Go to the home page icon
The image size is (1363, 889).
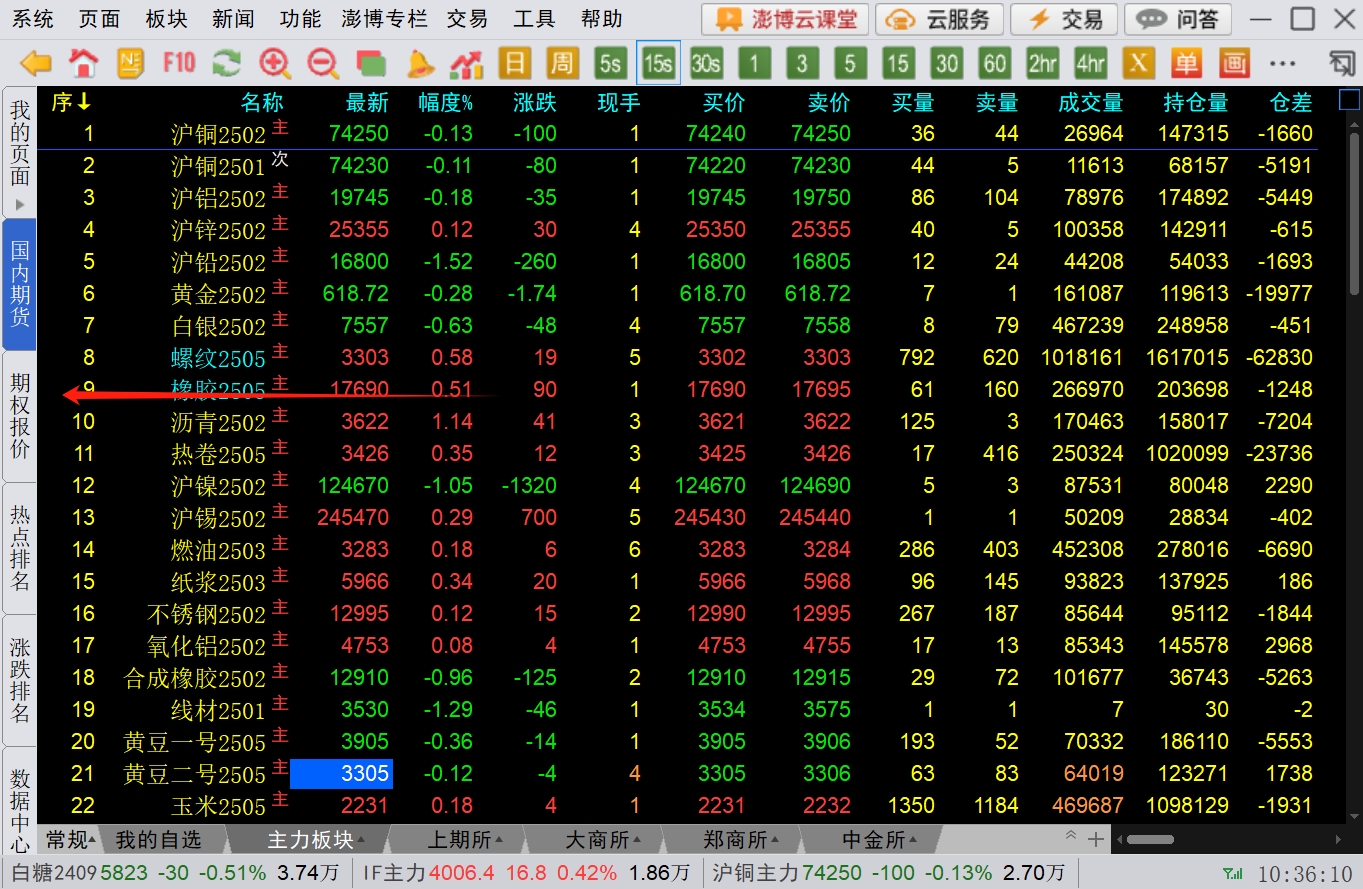[x=84, y=64]
